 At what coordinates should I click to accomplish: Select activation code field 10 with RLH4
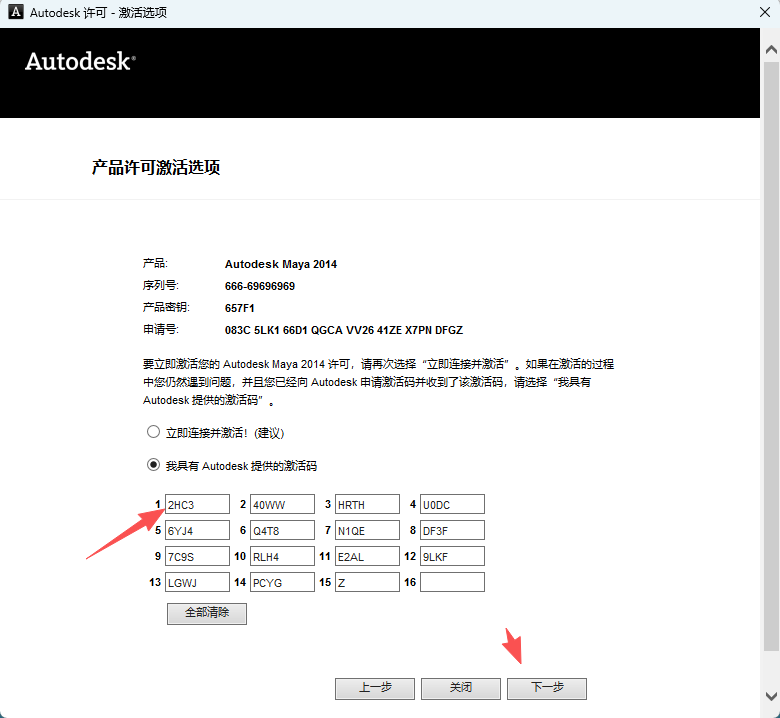tap(282, 556)
